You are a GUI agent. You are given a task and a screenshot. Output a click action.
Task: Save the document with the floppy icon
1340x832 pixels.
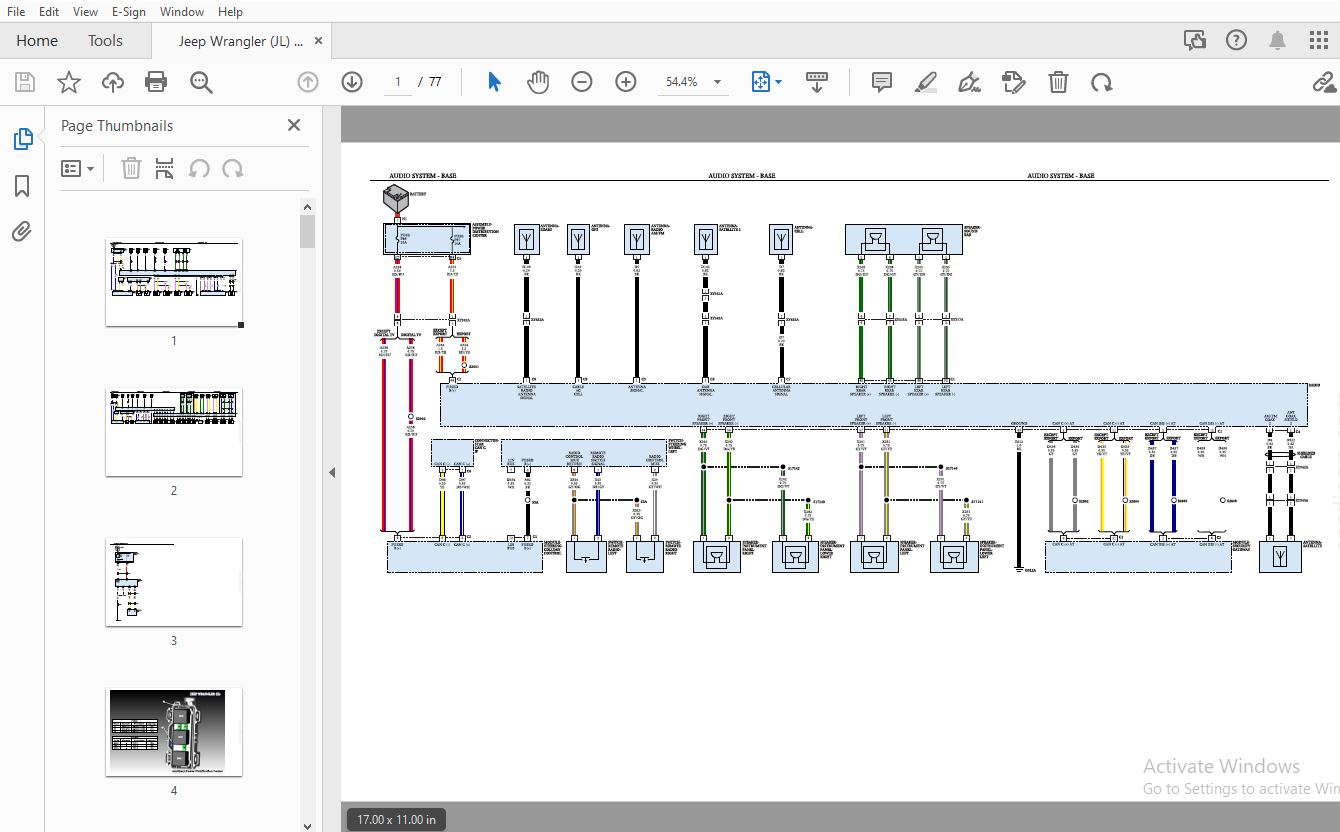[24, 82]
